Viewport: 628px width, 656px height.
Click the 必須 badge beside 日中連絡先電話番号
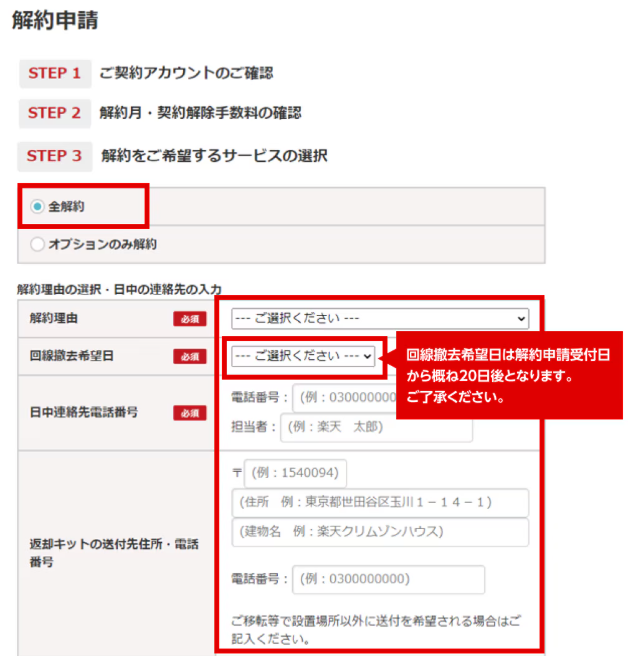(x=190, y=413)
